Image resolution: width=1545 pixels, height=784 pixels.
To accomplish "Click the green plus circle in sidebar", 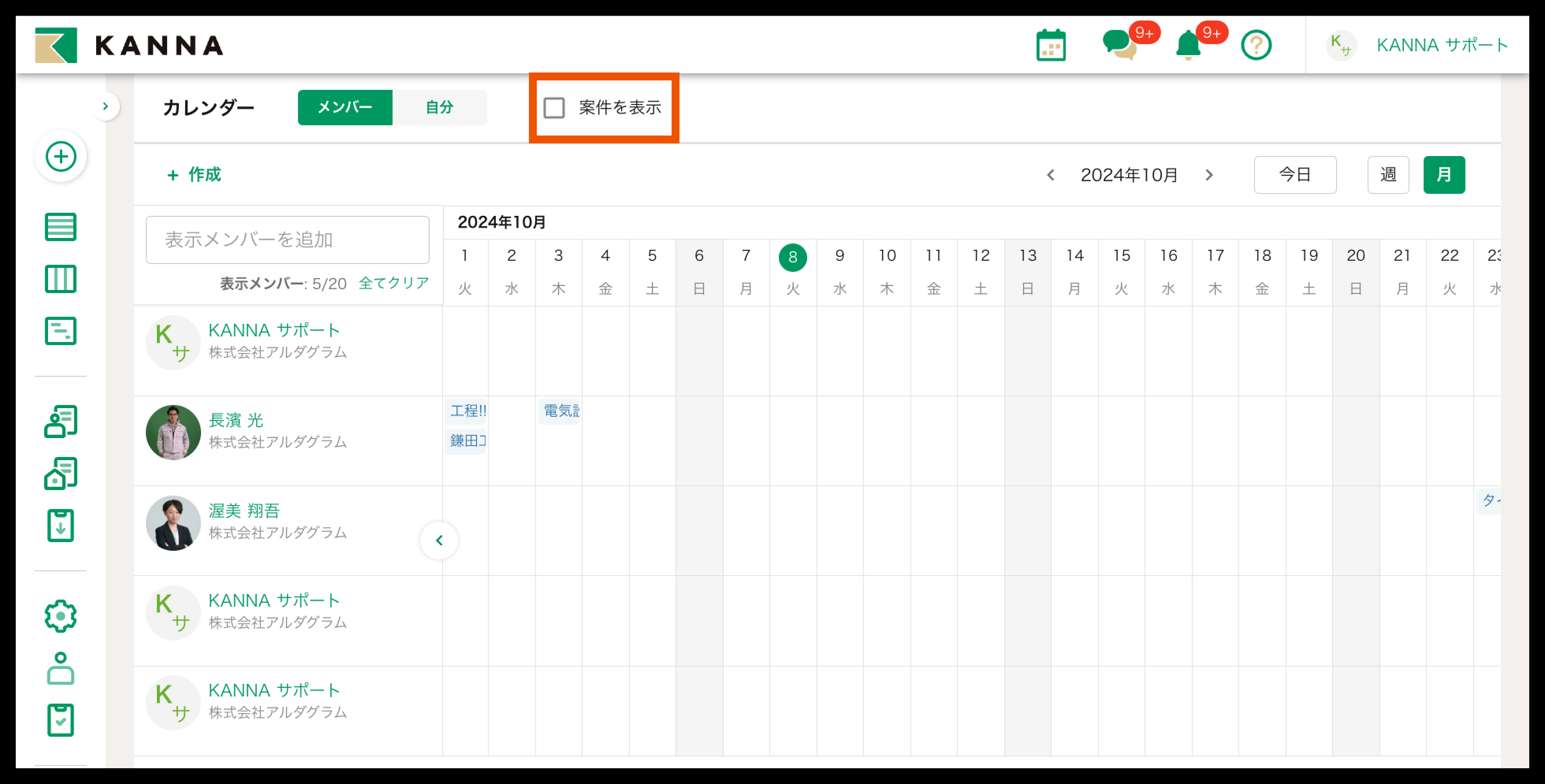I will coord(61,157).
